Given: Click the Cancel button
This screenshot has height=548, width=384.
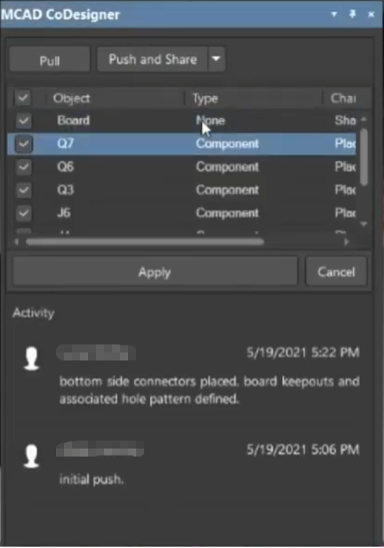Looking at the screenshot, I should coord(336,272).
